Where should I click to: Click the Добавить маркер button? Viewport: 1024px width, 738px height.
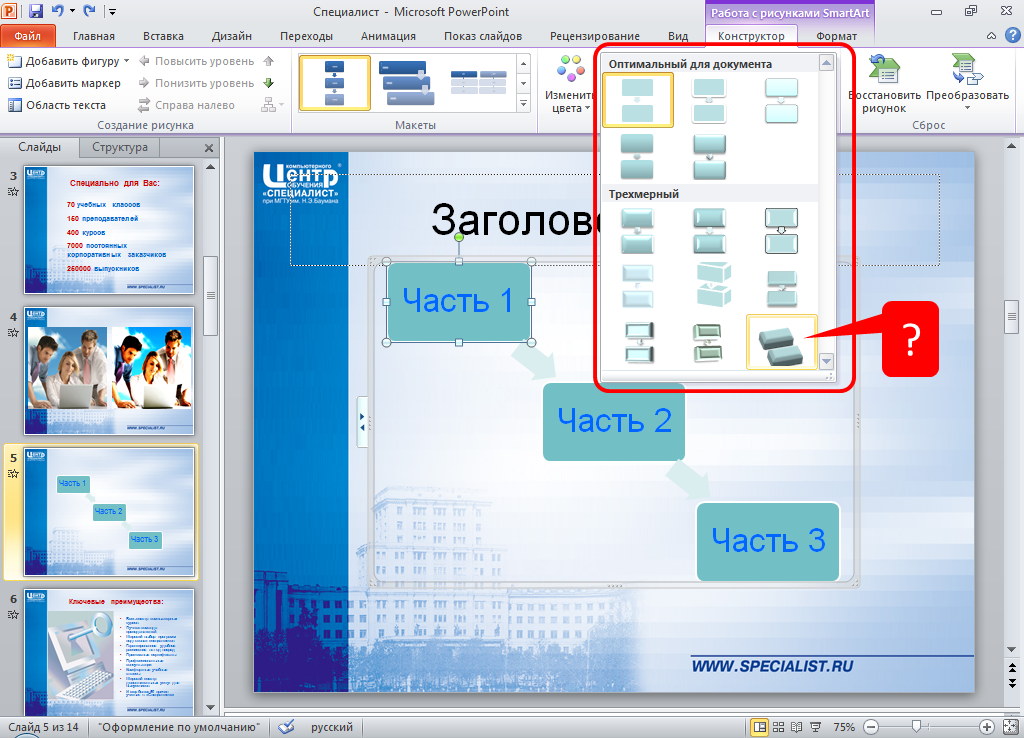point(64,83)
